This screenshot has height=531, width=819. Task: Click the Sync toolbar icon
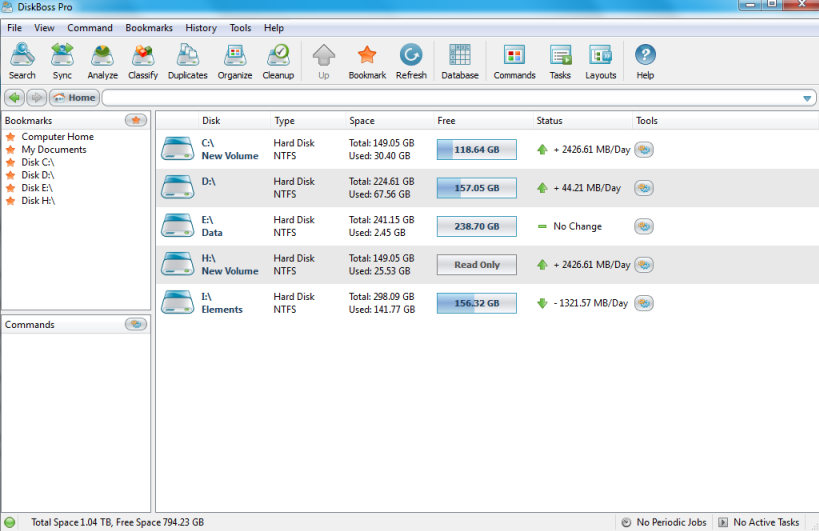[62, 62]
